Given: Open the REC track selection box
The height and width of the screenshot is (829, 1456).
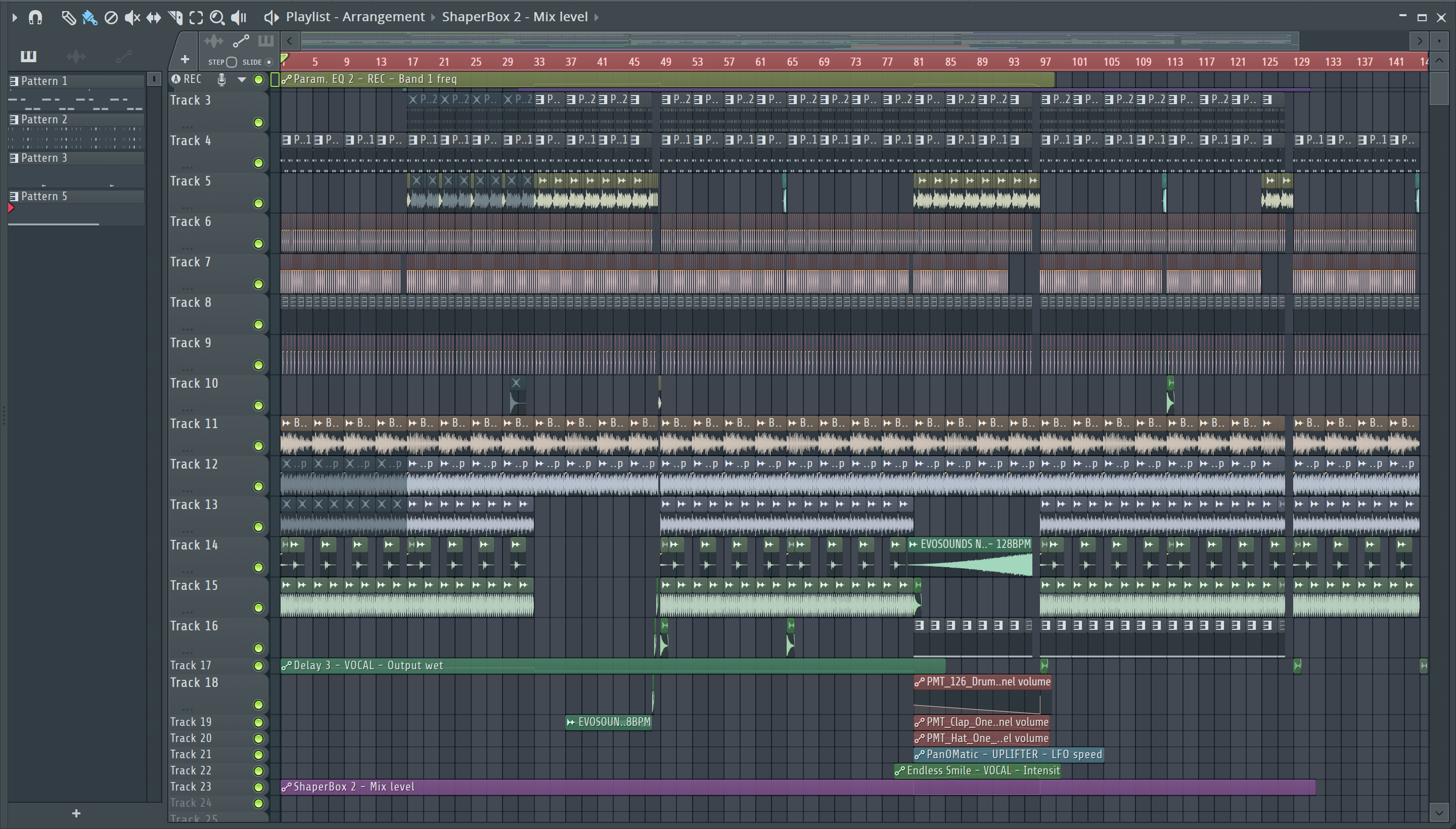Looking at the screenshot, I should pyautogui.click(x=275, y=80).
